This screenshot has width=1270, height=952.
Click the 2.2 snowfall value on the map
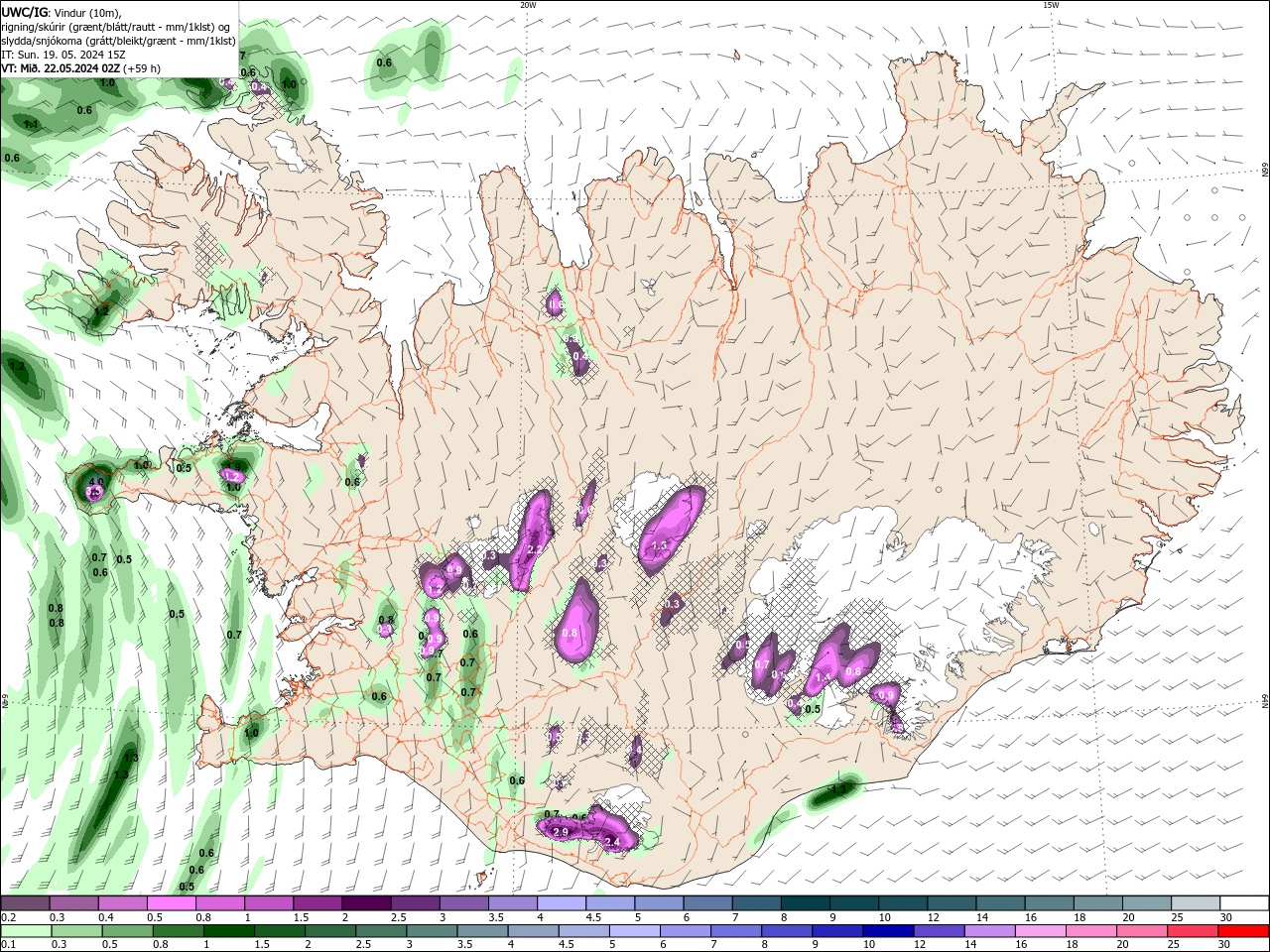(534, 549)
